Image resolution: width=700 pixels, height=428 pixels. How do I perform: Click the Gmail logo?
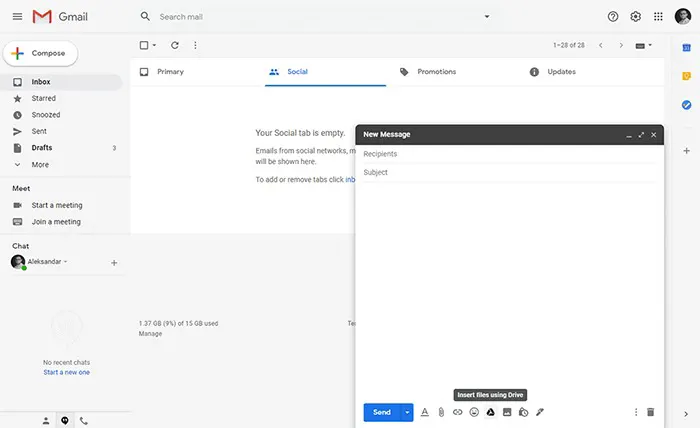coord(60,17)
